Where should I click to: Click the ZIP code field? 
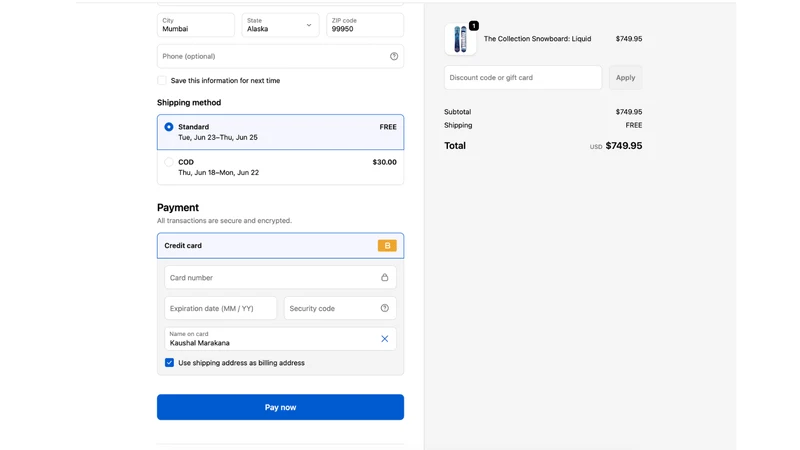point(365,25)
